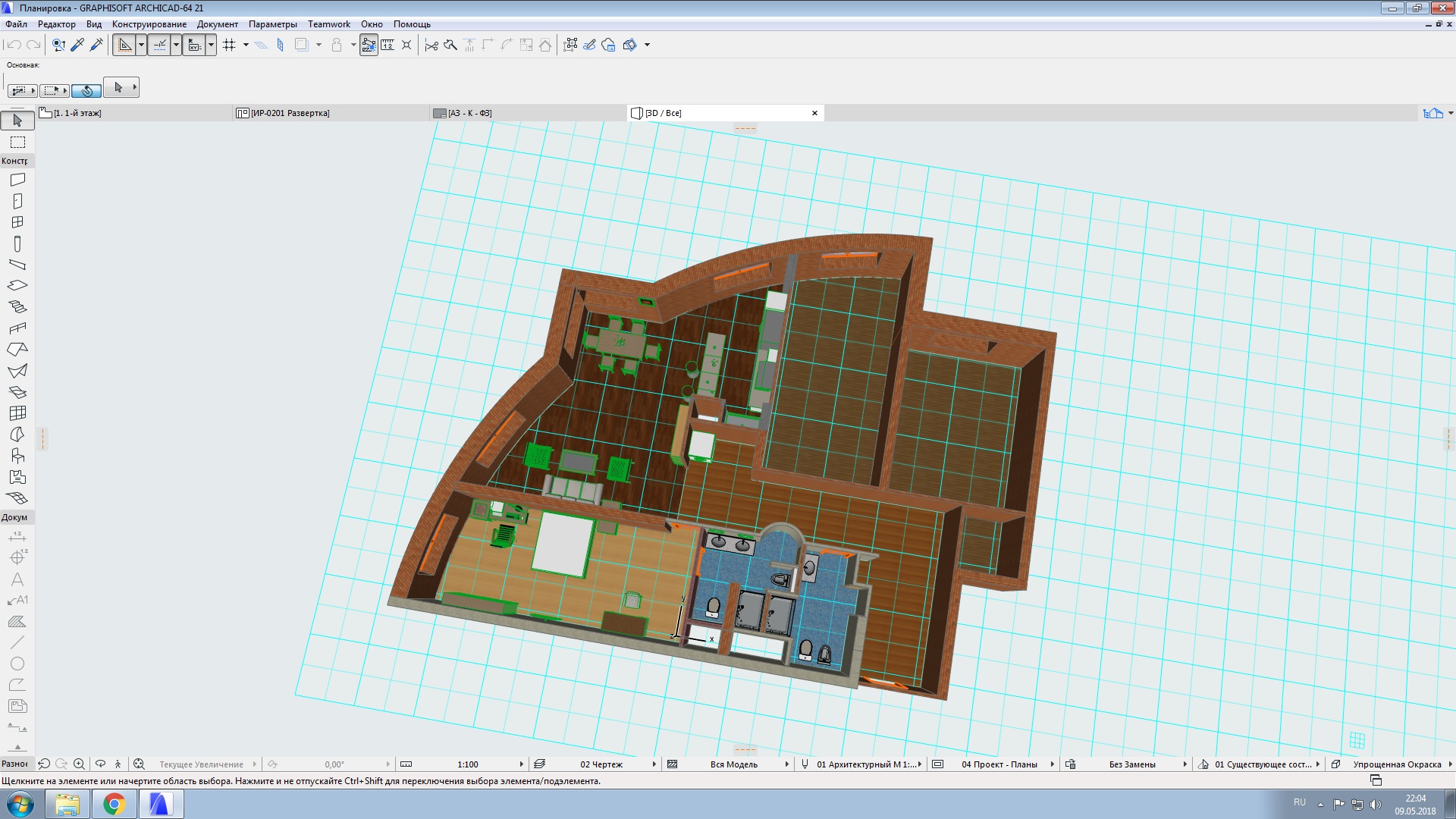Screen dimensions: 1456x819
Task: Close the 3D / Все view tab
Action: [814, 112]
